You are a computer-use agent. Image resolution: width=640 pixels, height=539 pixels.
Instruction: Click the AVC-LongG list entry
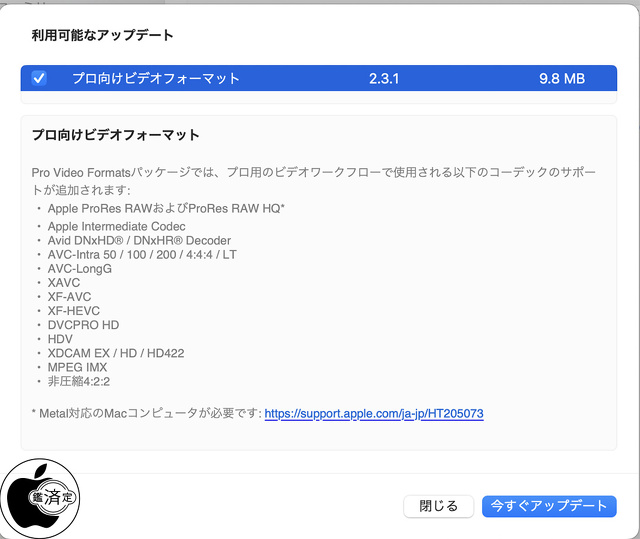tap(80, 269)
